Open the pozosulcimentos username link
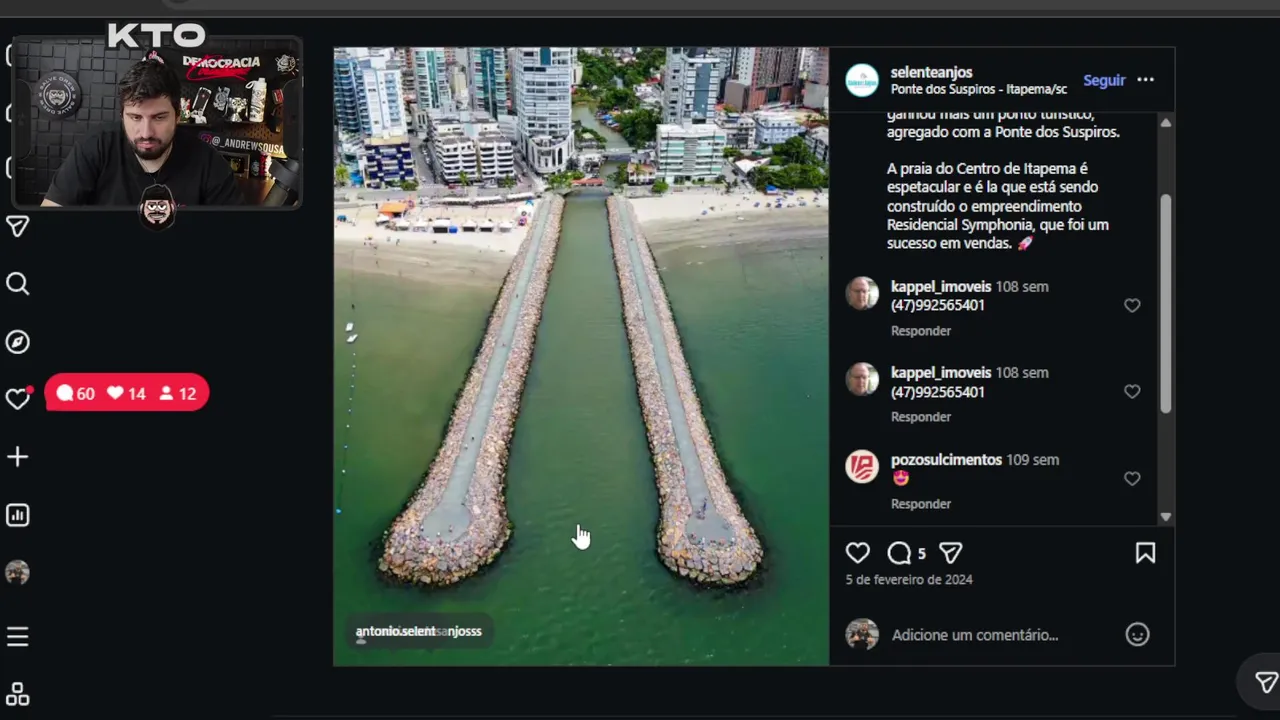This screenshot has width=1280, height=720. point(946,460)
